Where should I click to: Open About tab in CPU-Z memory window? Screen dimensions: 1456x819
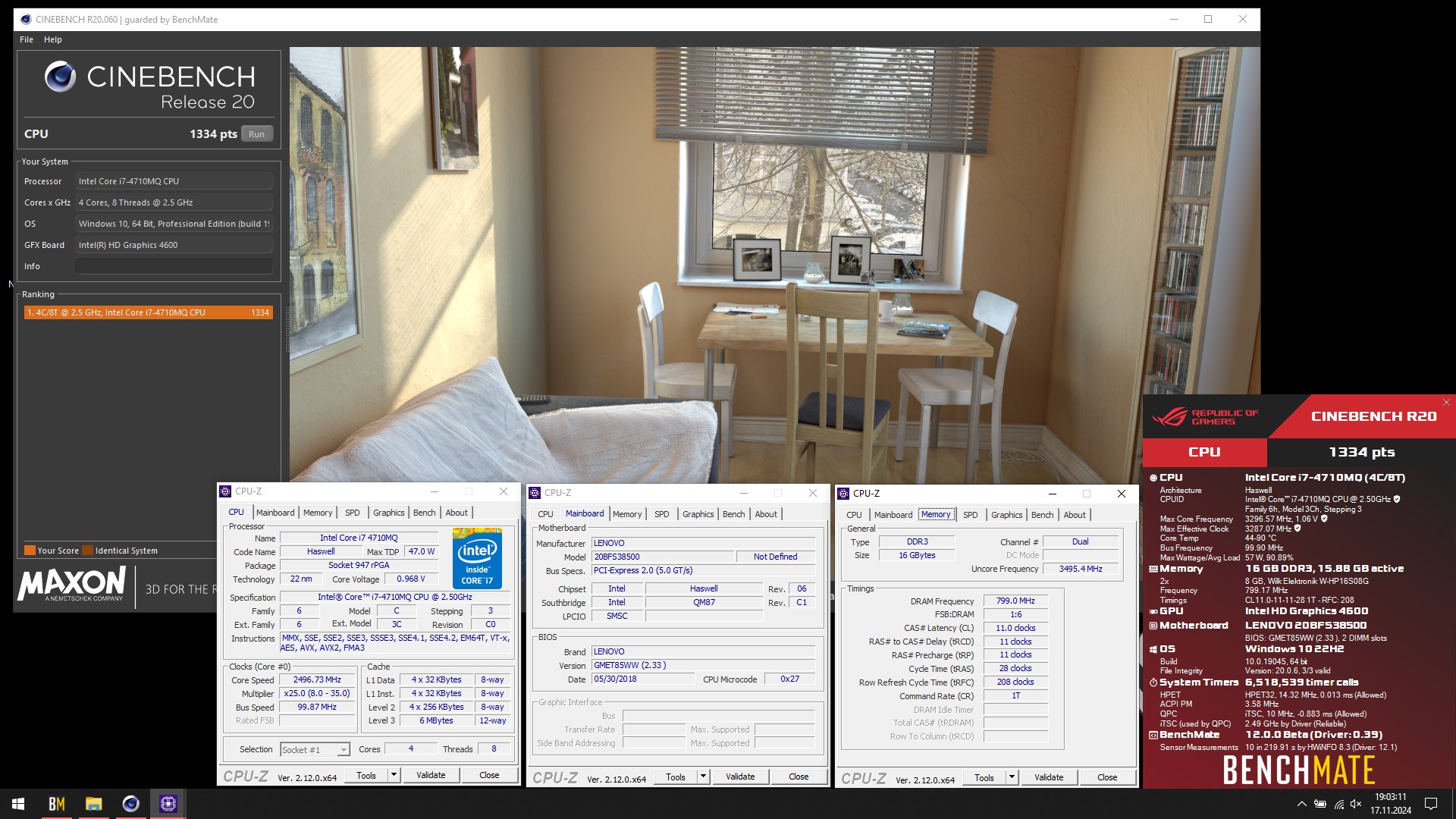(1075, 515)
